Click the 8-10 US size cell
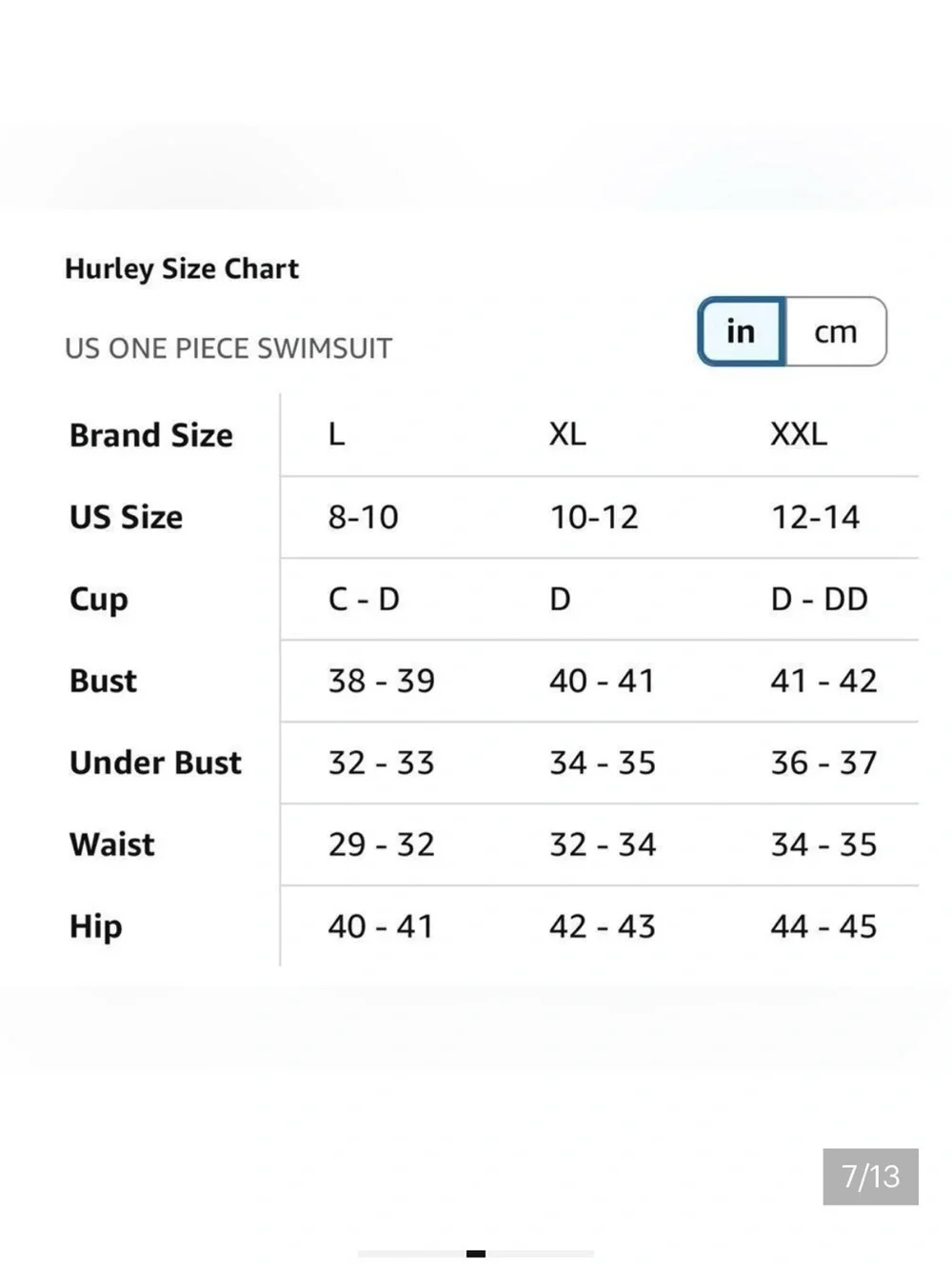The height and width of the screenshot is (1269, 952). [x=364, y=518]
